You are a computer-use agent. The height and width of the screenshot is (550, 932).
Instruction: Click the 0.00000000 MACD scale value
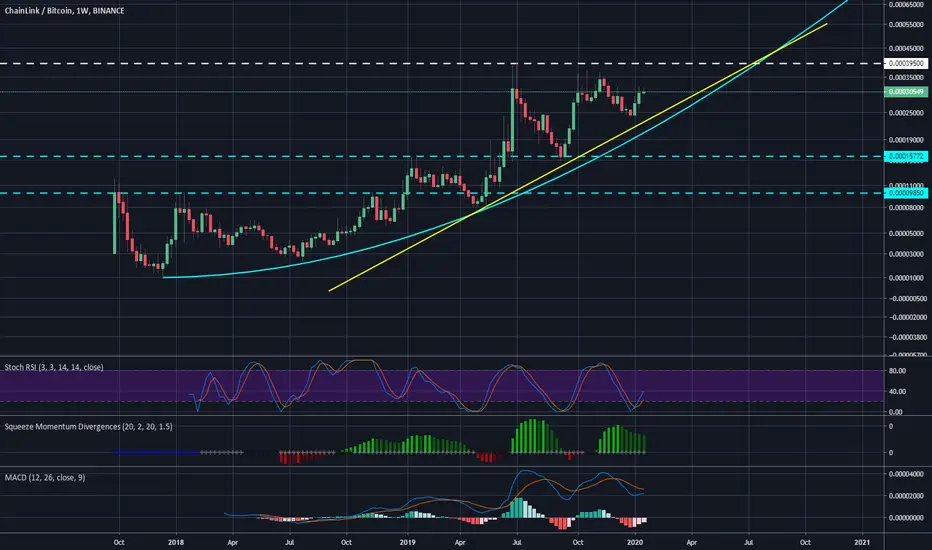(906, 517)
